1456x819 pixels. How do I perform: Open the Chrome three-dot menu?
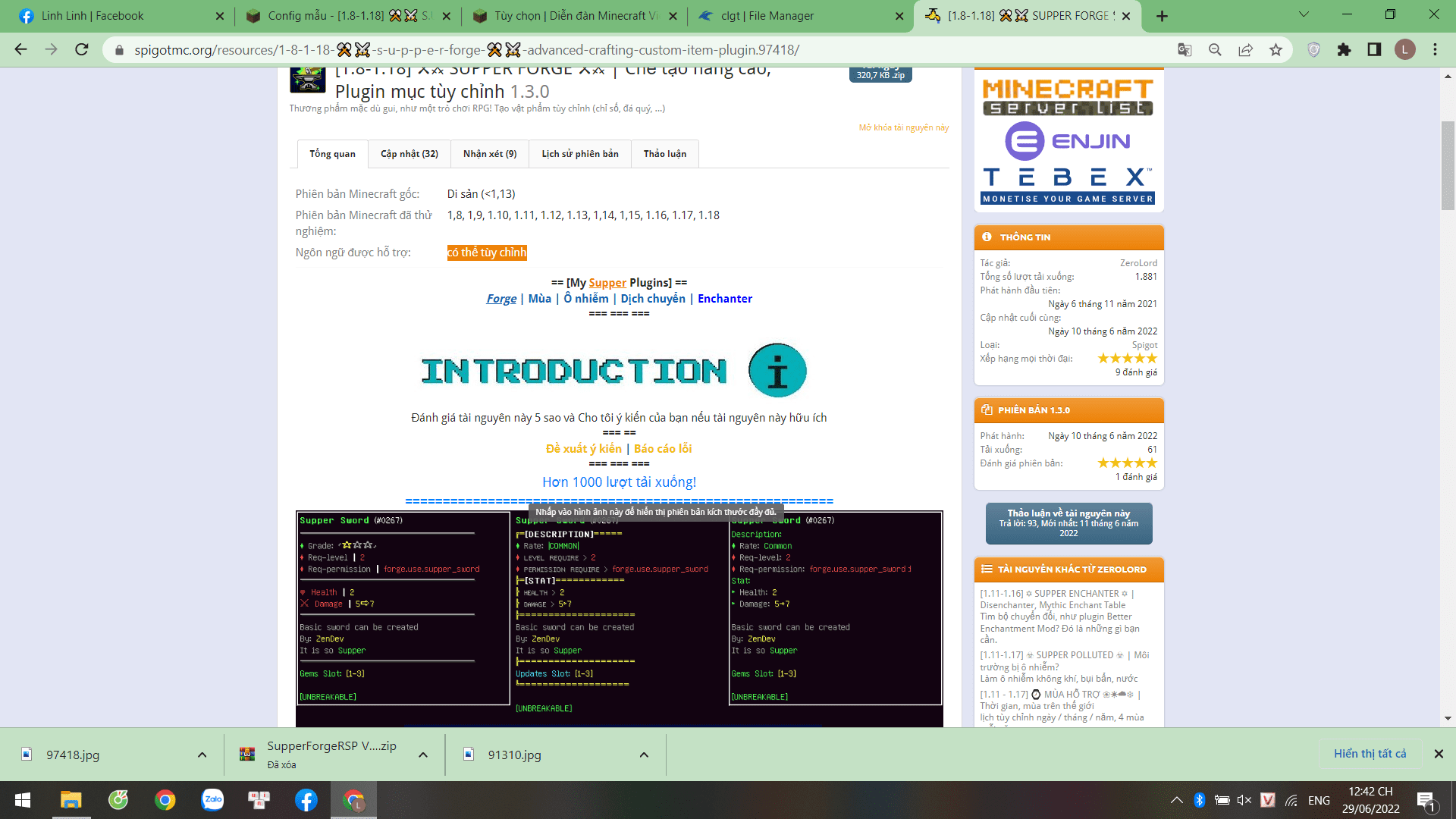1435,50
